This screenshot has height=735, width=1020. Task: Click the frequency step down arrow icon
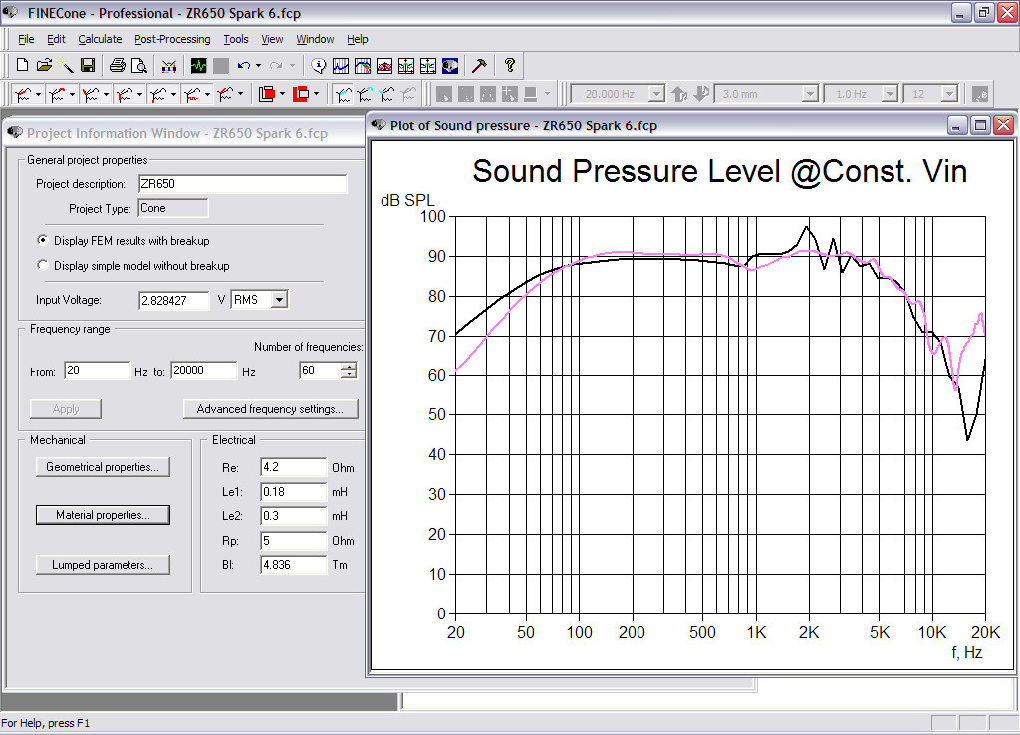(701, 94)
